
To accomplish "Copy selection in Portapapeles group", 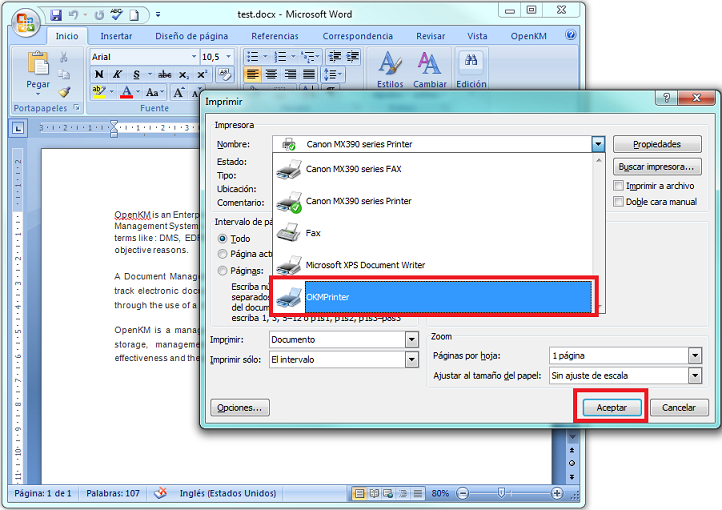I will 64,74.
